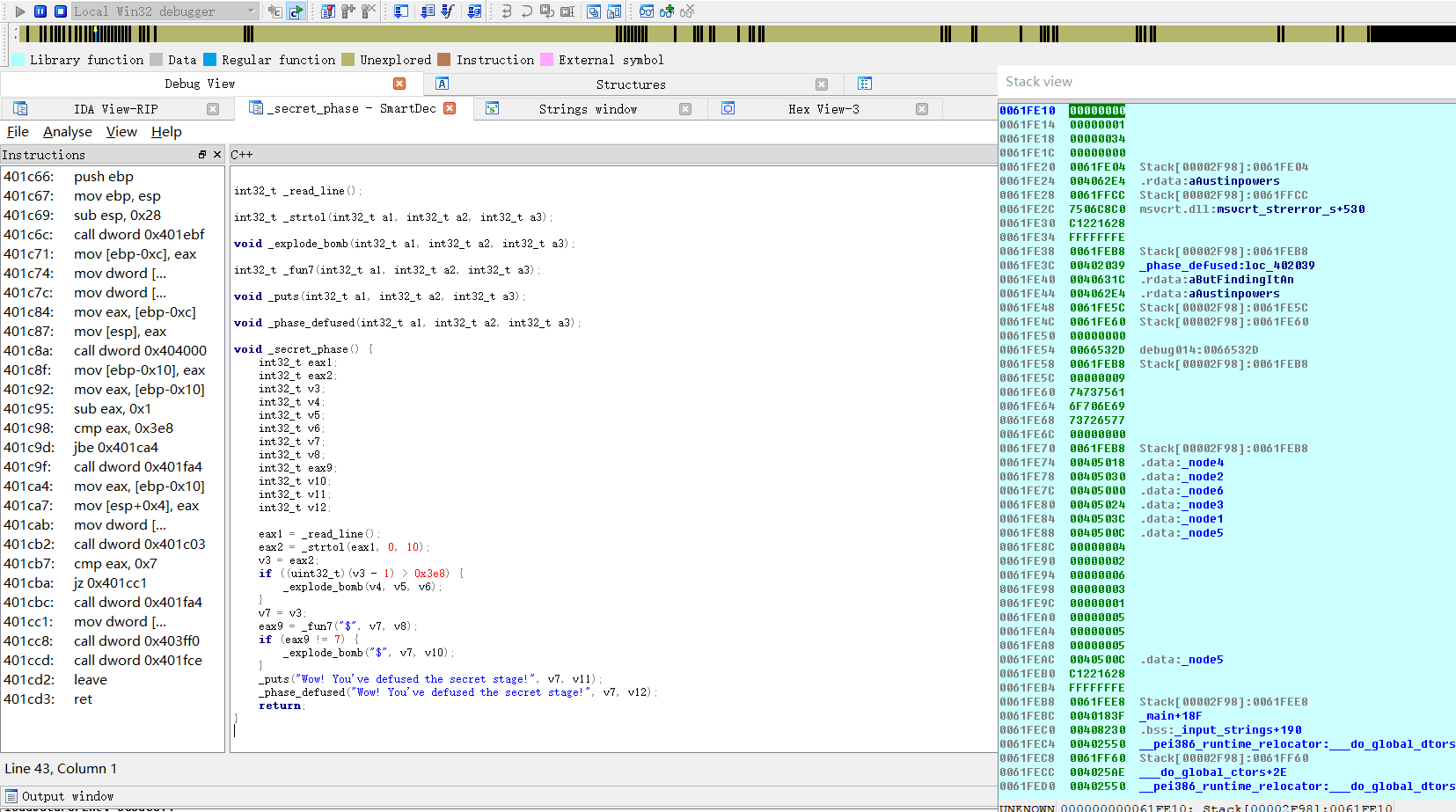Image resolution: width=1456 pixels, height=812 pixels.
Task: Open the Analyse menu
Action: (x=67, y=132)
